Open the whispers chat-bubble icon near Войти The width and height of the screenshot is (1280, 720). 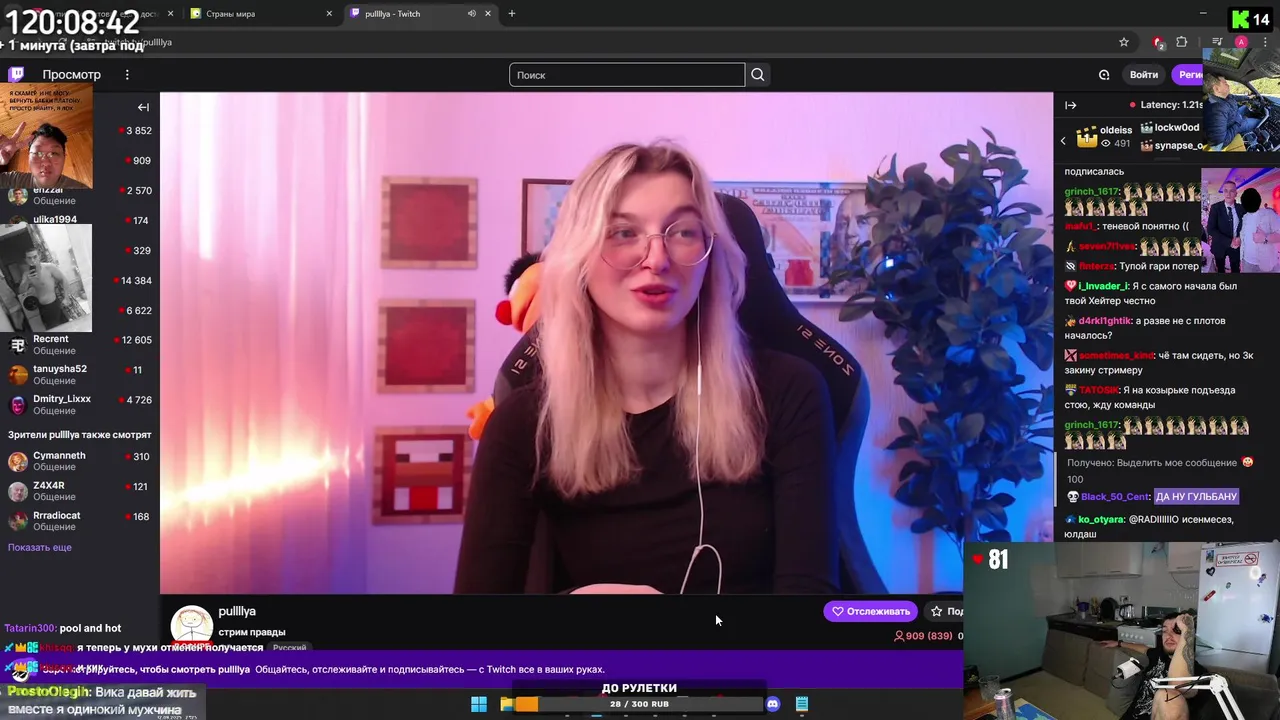(x=1104, y=75)
